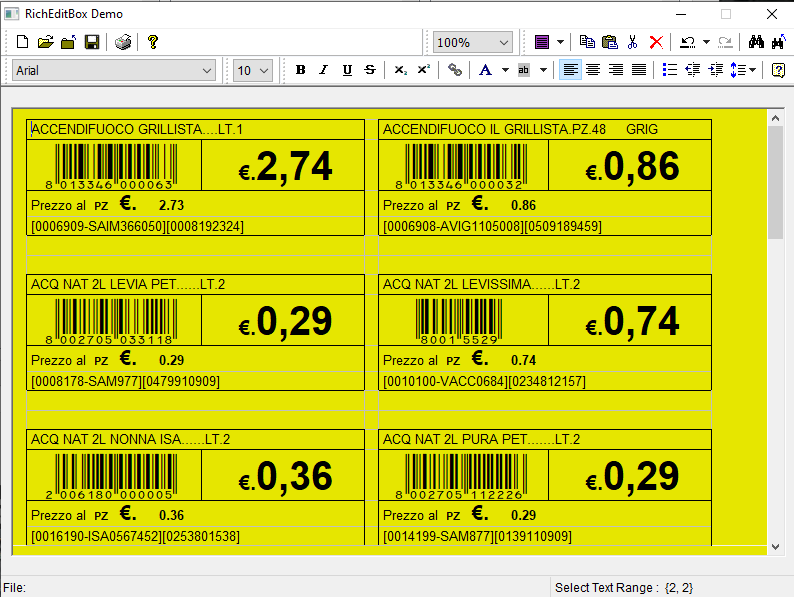Screen dimensions: 794x597
Task: Click the ACQ NAT 2L LEVIA PET title
Action: tap(128, 285)
